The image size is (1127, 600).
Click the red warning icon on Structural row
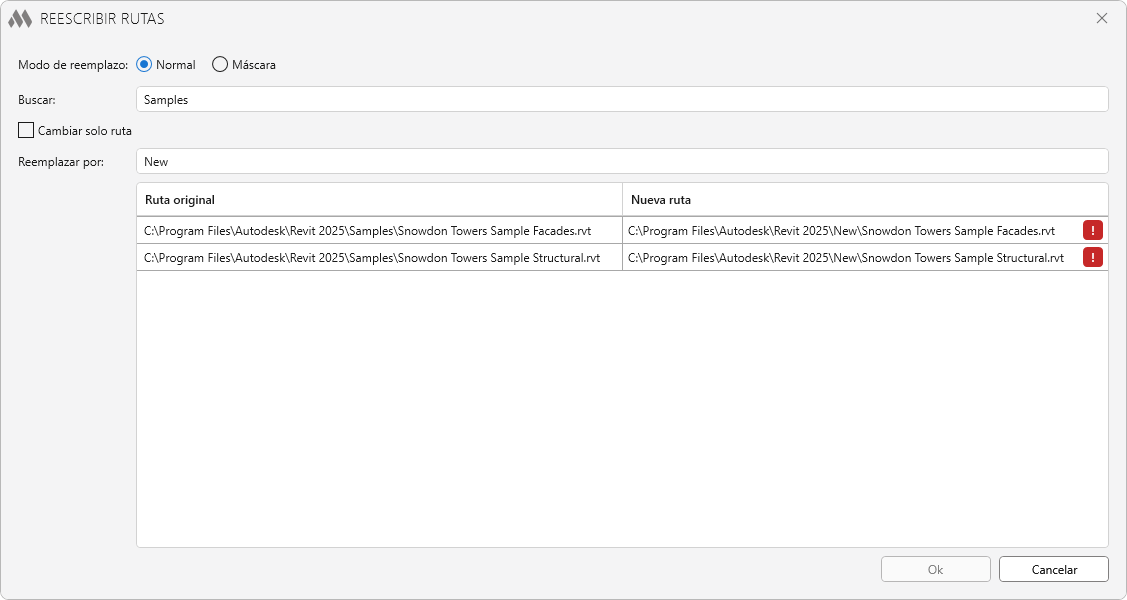[1093, 258]
